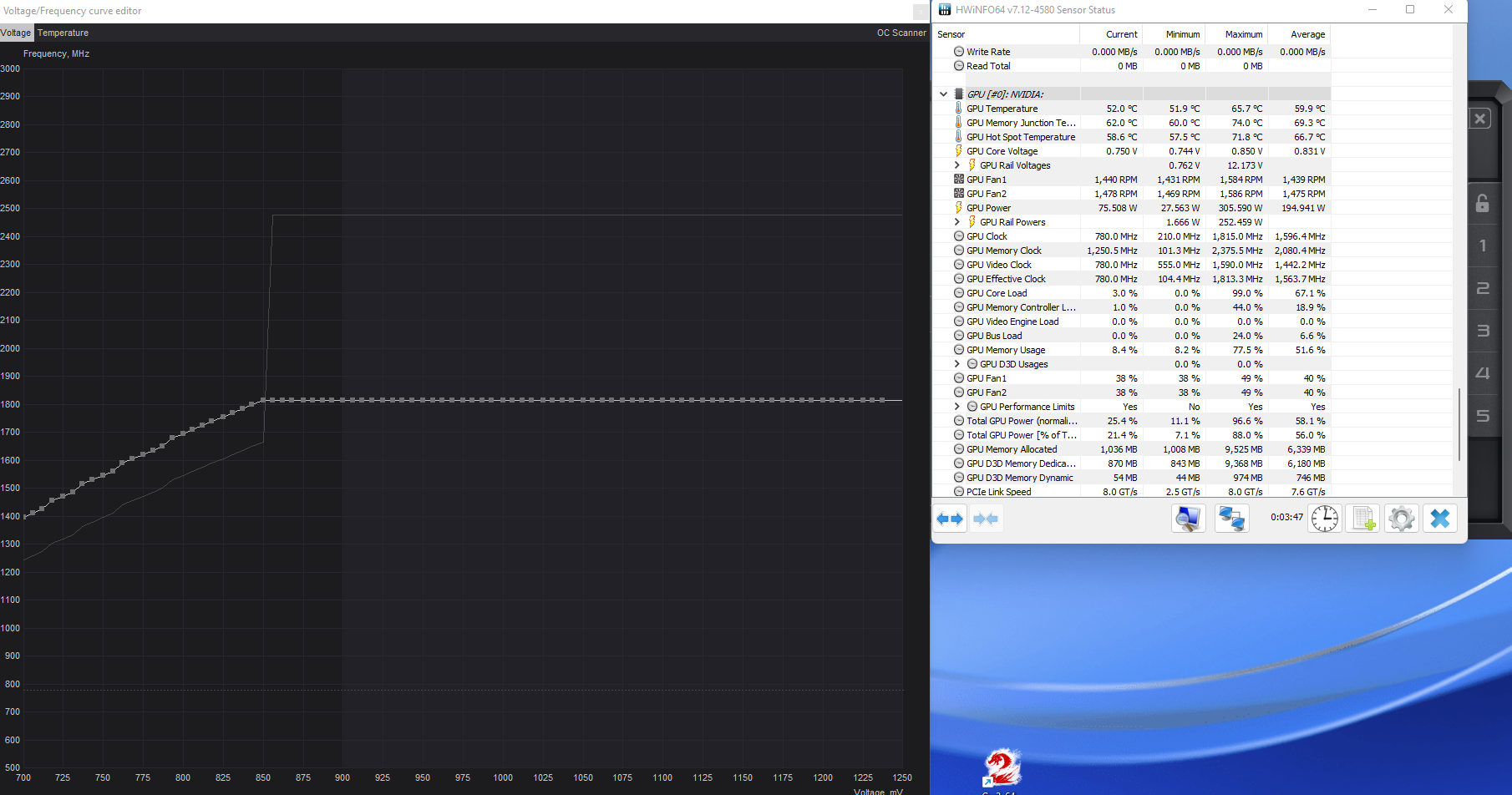Expand the GPU Rail Powers row
The height and width of the screenshot is (795, 1512).
[957, 222]
